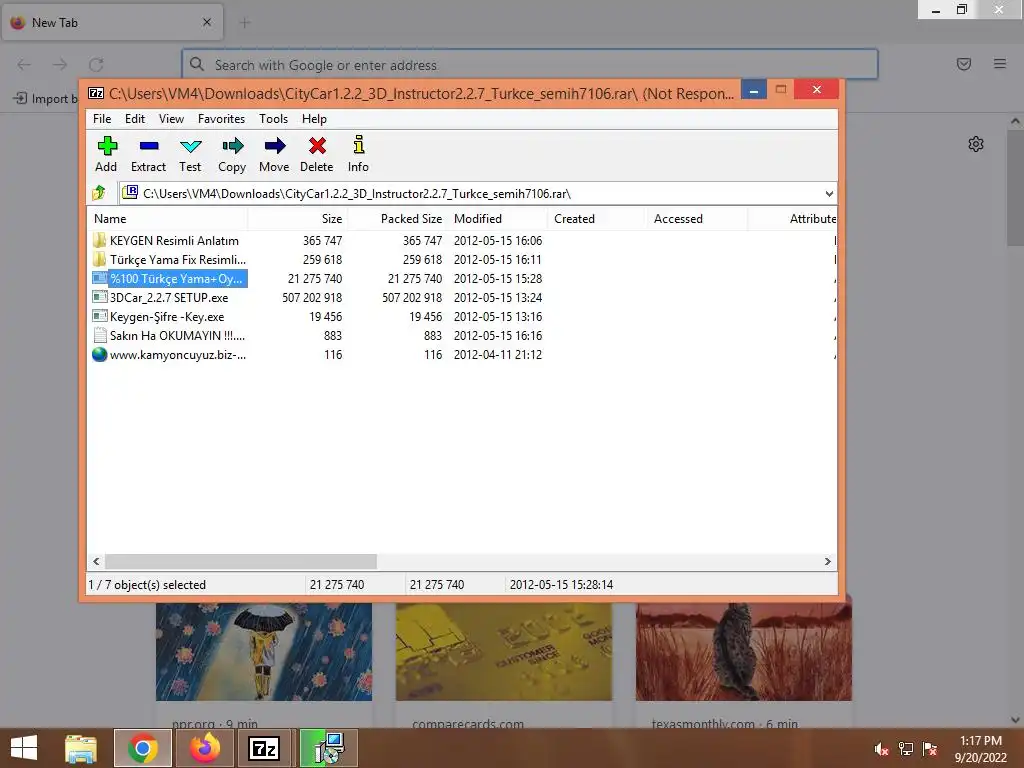
Task: Open a new Firefox tab with plus
Action: point(245,23)
